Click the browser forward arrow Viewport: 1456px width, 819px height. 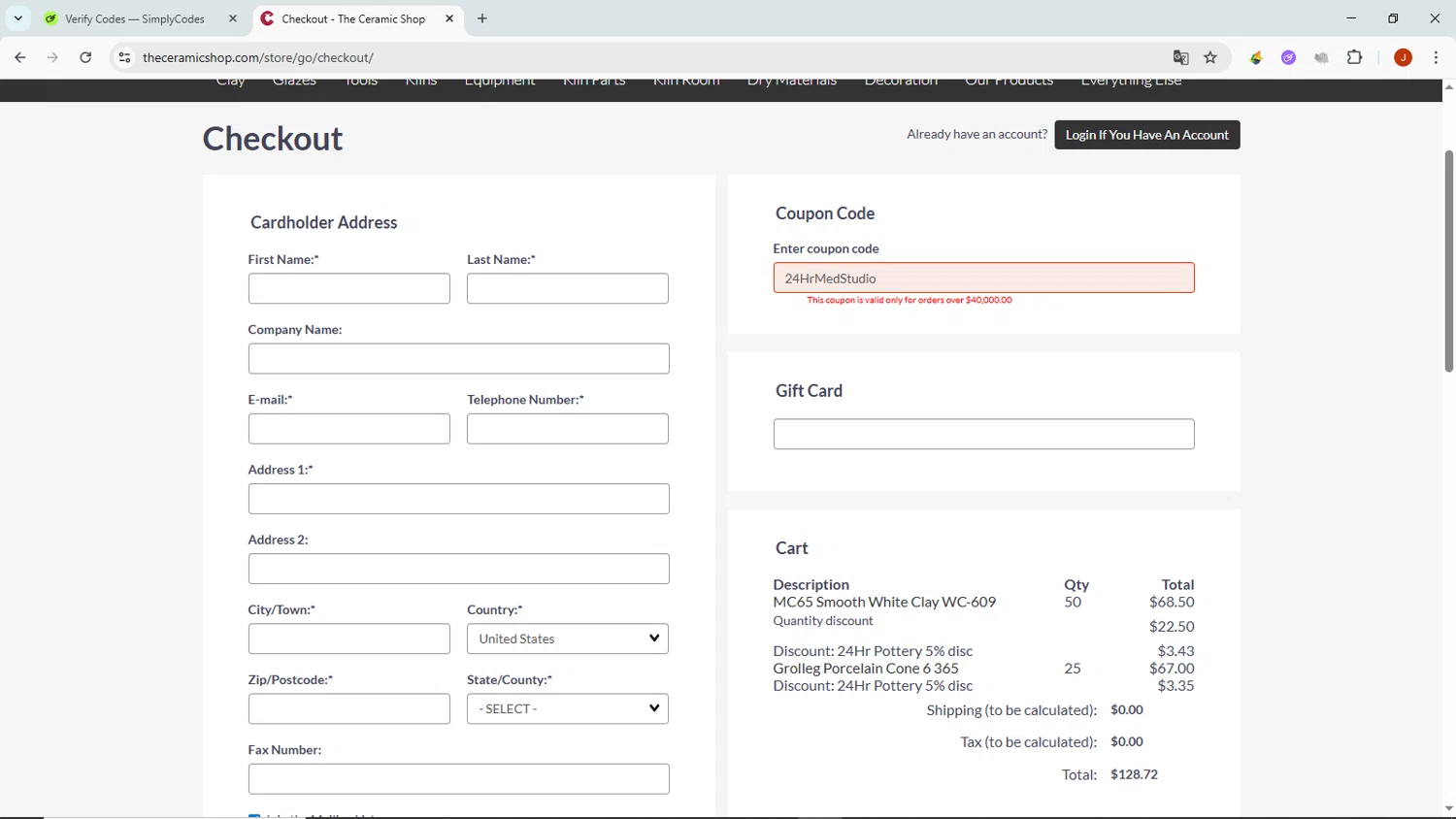(52, 57)
